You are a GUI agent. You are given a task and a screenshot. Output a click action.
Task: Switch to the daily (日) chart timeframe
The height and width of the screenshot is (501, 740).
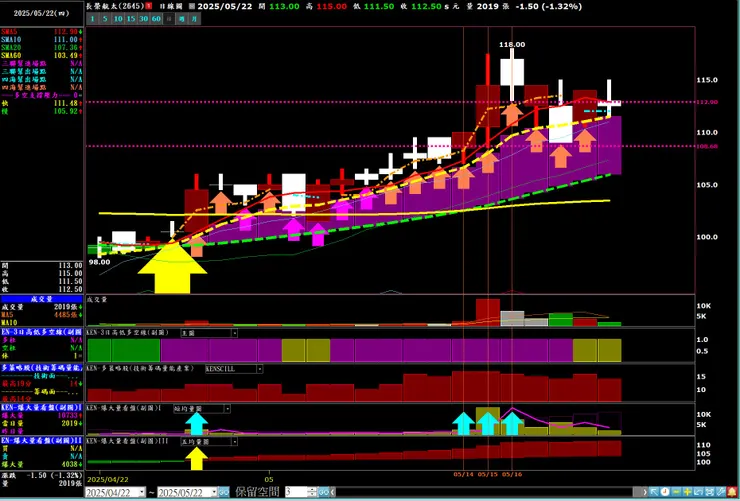click(169, 19)
